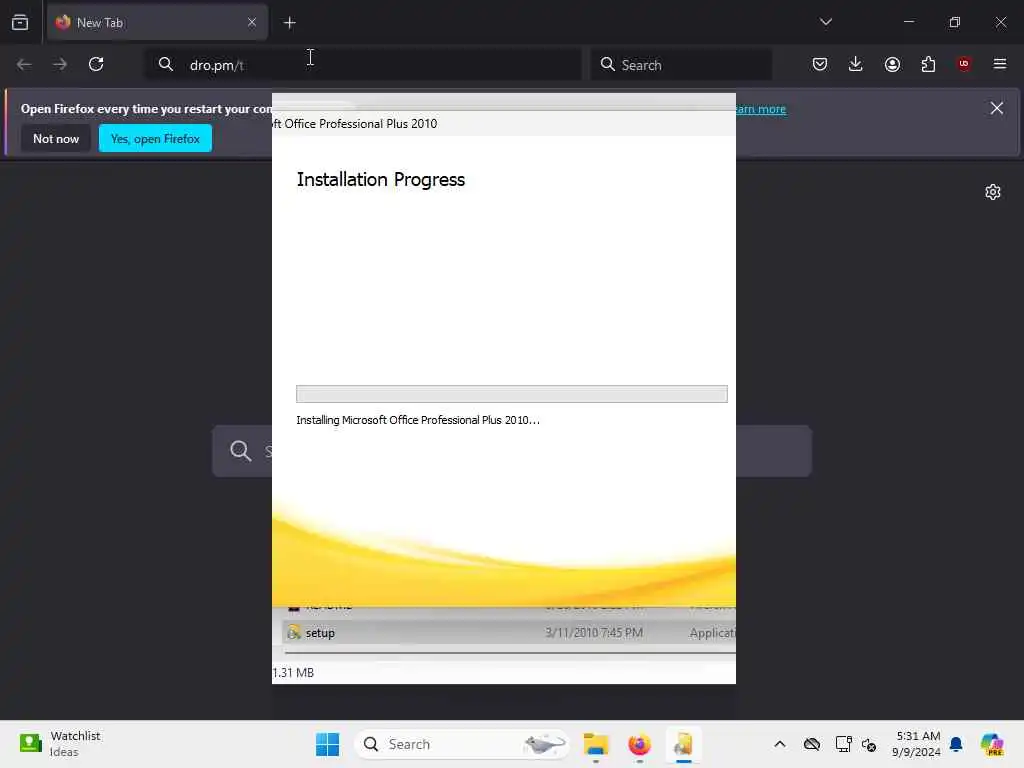This screenshot has width=1024, height=768.
Task: Open the Pocket save icon
Action: 820,64
